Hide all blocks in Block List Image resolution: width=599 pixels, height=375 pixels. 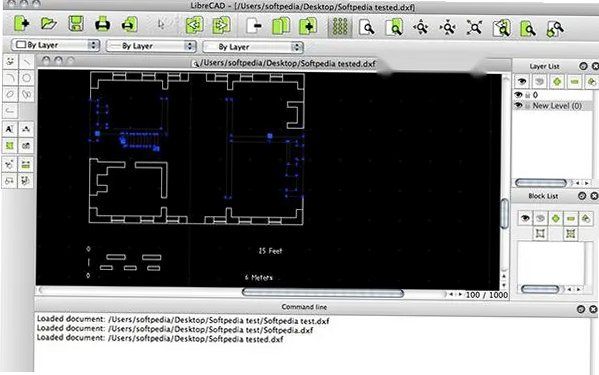tap(540, 218)
